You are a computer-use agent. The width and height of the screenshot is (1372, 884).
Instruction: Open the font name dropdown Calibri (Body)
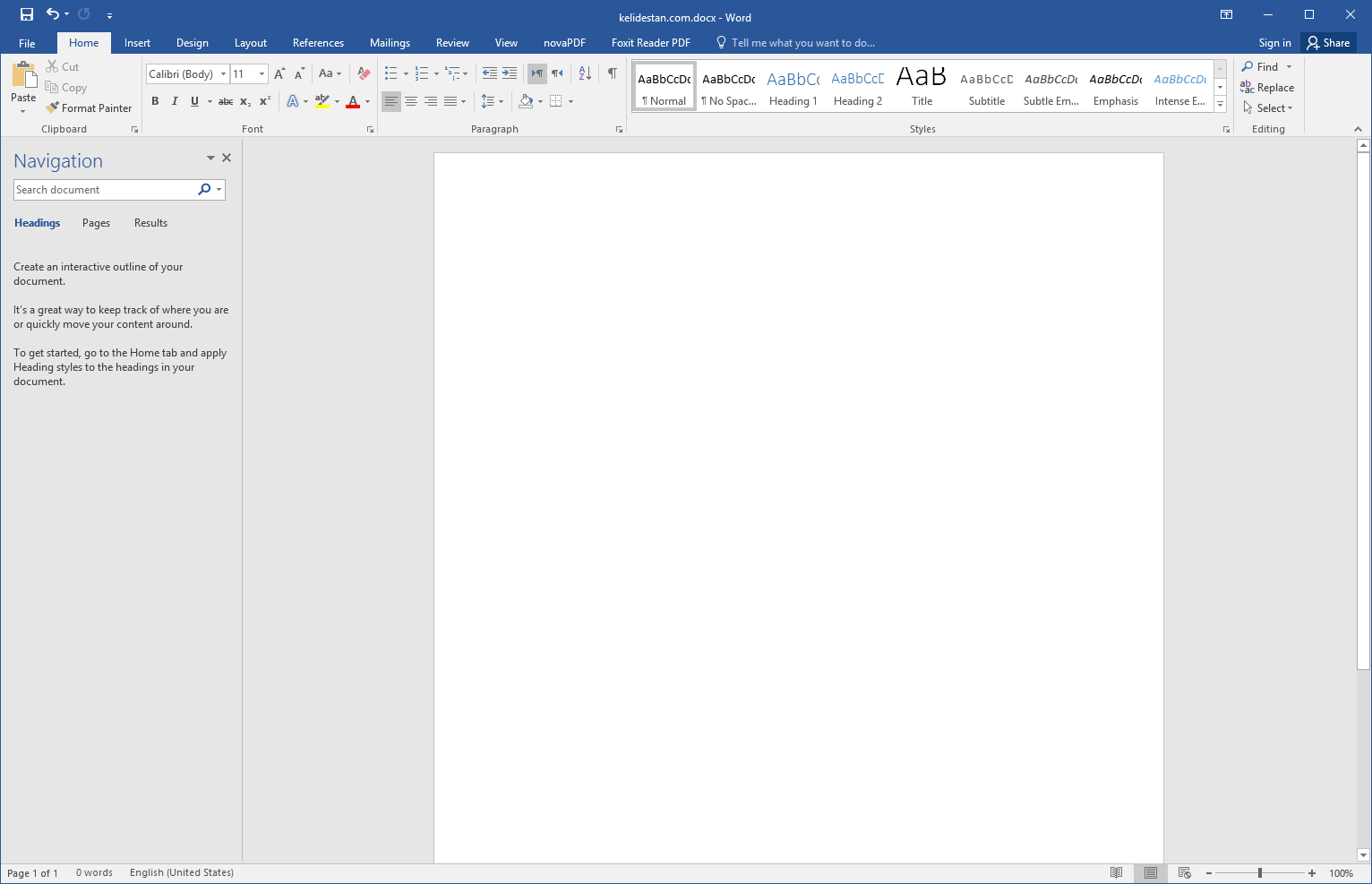coord(223,74)
